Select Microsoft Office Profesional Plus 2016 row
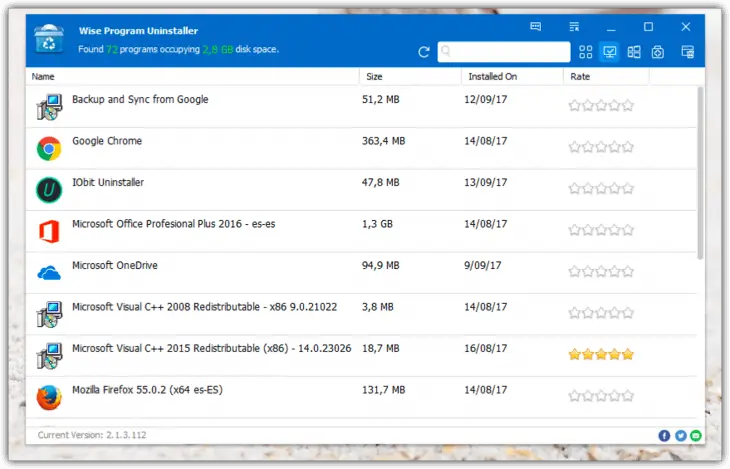The image size is (730, 469). [x=173, y=224]
